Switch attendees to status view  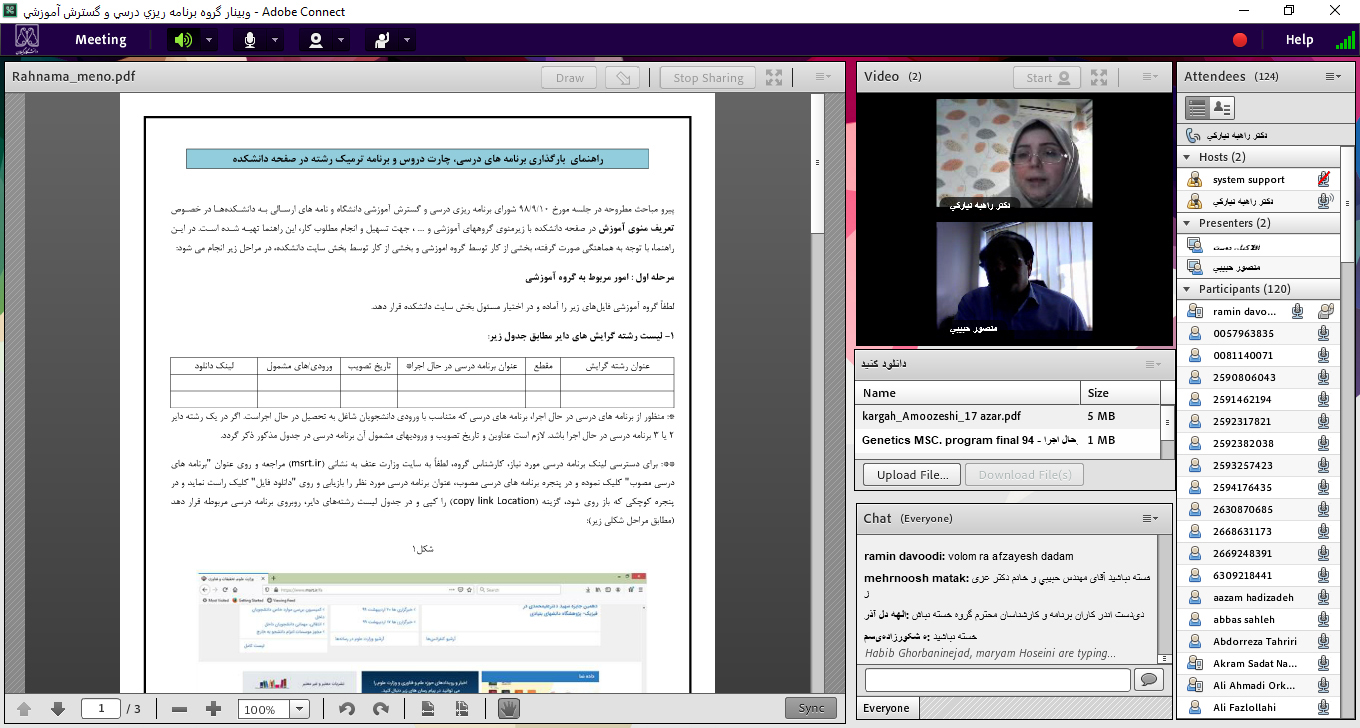(1222, 108)
